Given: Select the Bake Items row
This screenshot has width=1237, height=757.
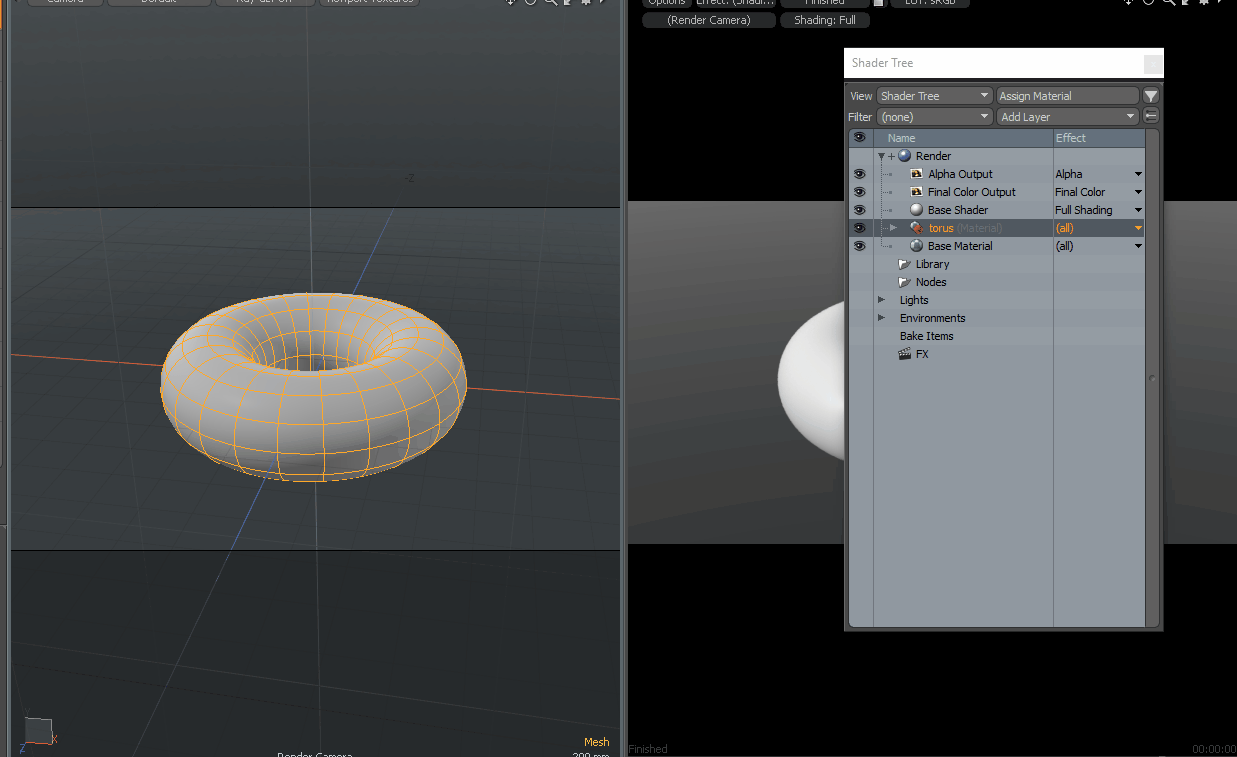Looking at the screenshot, I should [996, 336].
